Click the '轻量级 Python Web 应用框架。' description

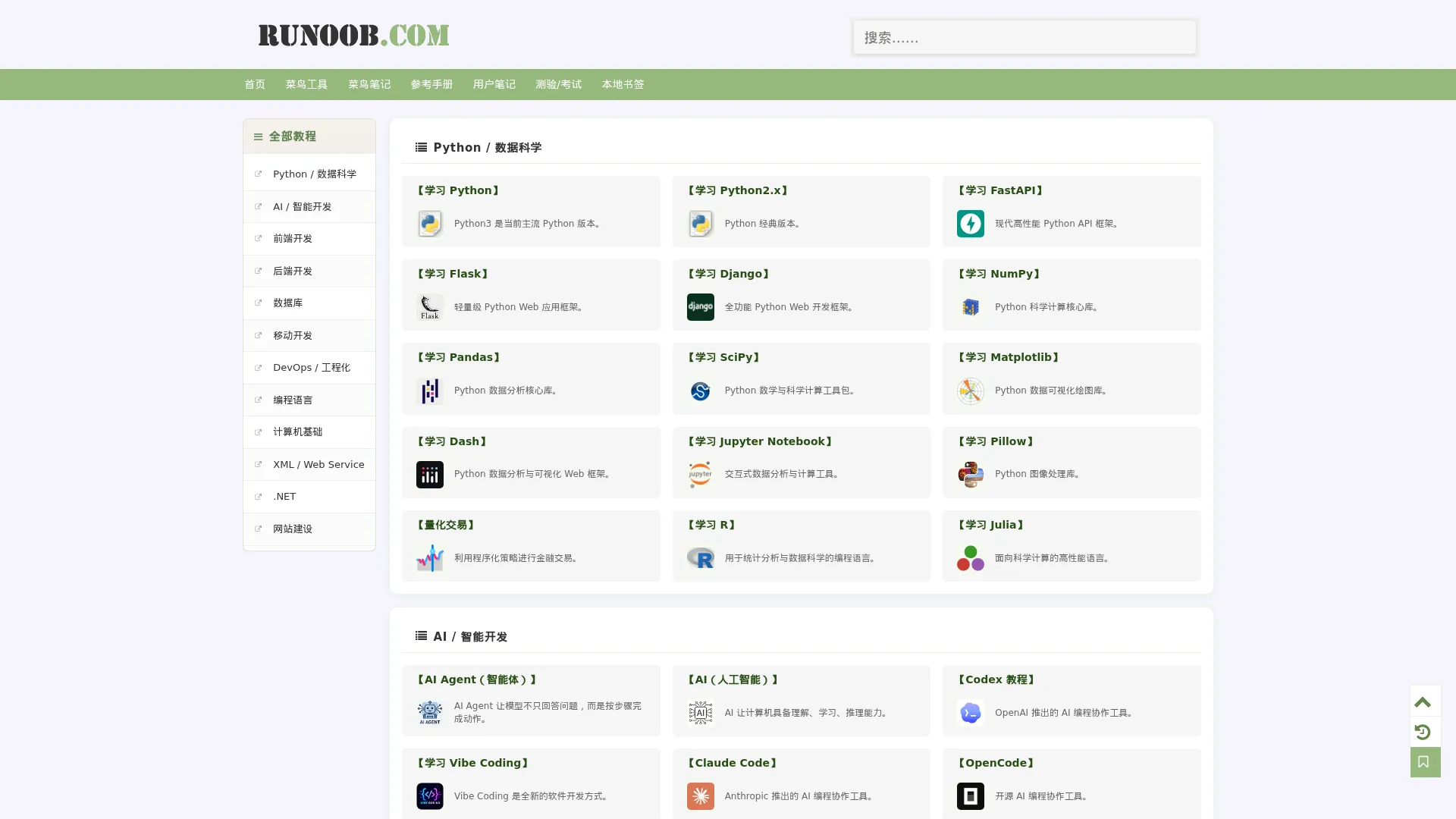coord(519,307)
